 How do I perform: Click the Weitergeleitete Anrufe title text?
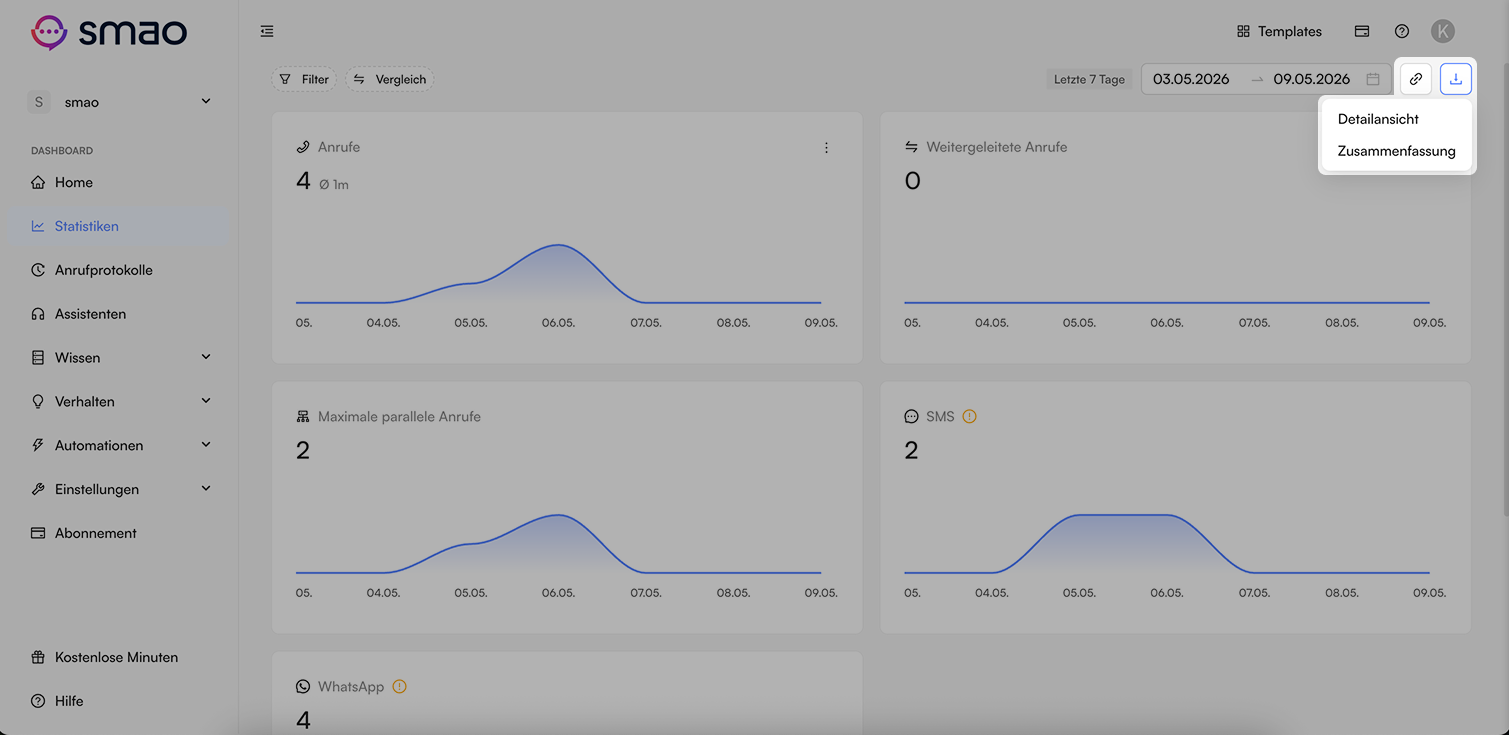997,147
